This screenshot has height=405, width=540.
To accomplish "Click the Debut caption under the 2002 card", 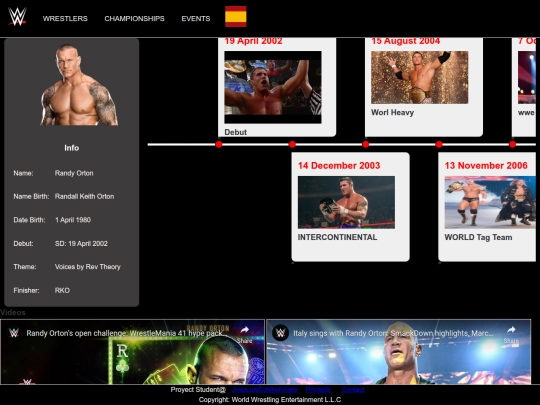I will (236, 132).
